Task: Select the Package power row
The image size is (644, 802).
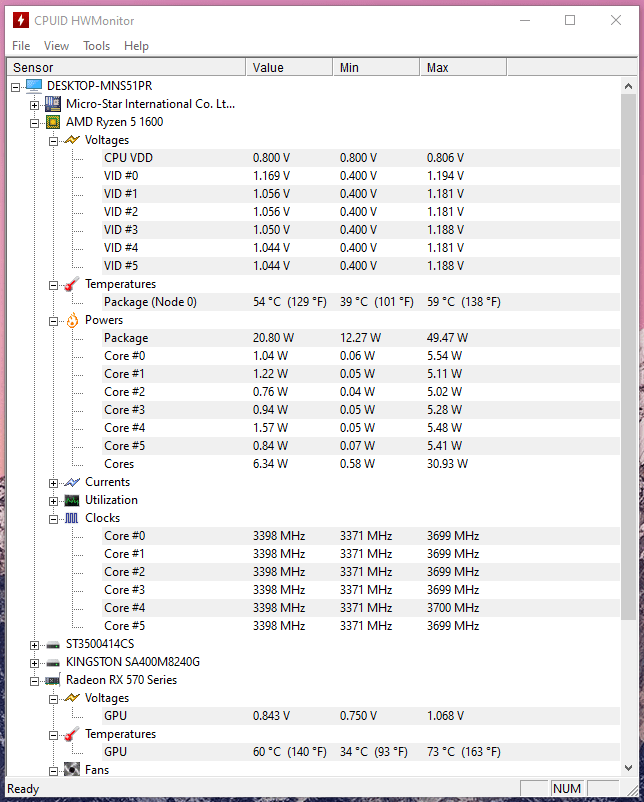Action: point(361,338)
